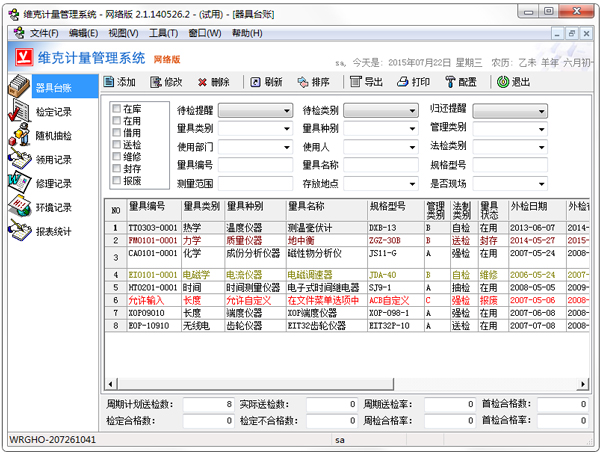Open the 帮助(H) menu
600x453 pixels.
(247, 33)
